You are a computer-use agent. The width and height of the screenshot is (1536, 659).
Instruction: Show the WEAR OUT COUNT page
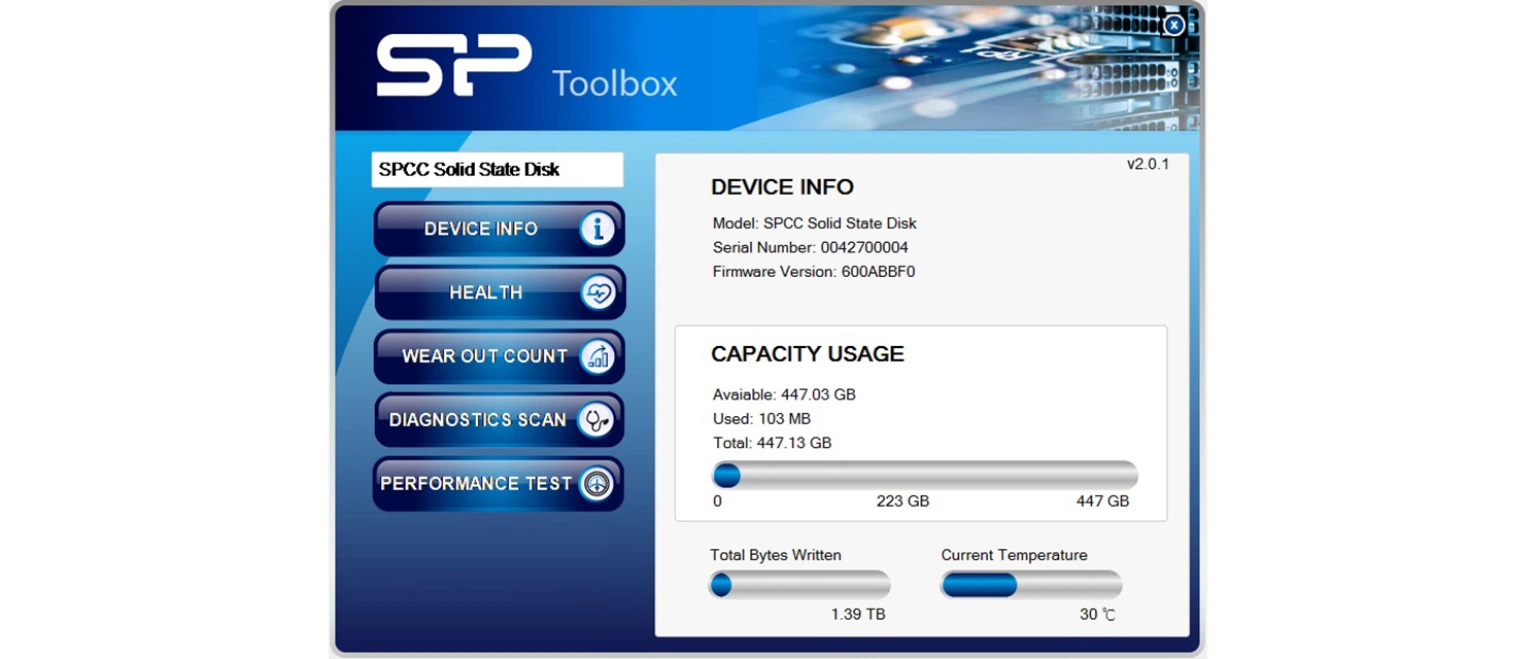click(499, 357)
